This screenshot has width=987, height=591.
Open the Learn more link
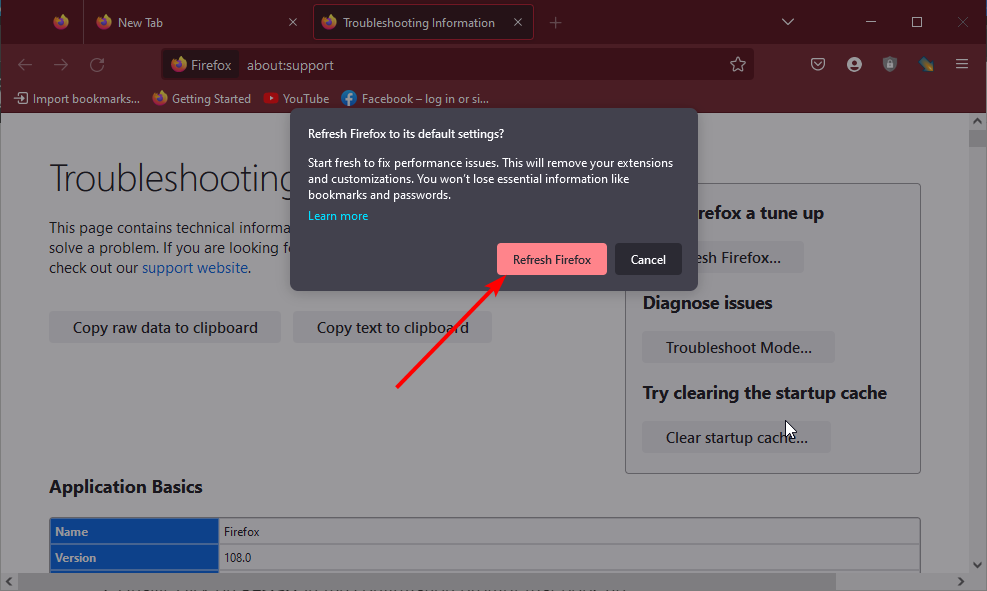(x=338, y=216)
